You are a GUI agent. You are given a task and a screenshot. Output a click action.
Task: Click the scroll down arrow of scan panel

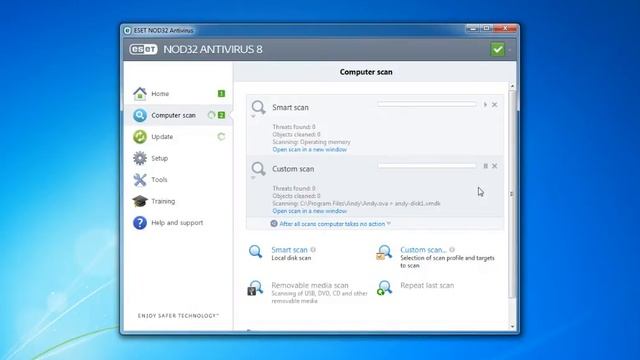512,327
